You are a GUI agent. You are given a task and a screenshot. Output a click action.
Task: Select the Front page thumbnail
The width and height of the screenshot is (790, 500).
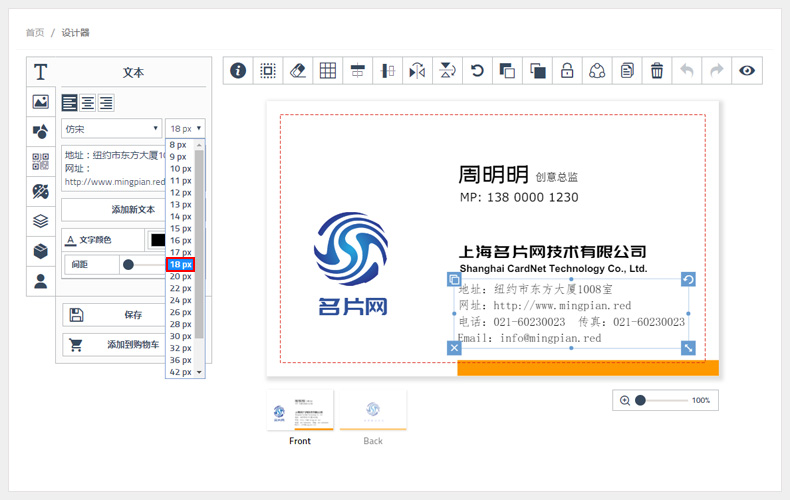click(x=300, y=410)
